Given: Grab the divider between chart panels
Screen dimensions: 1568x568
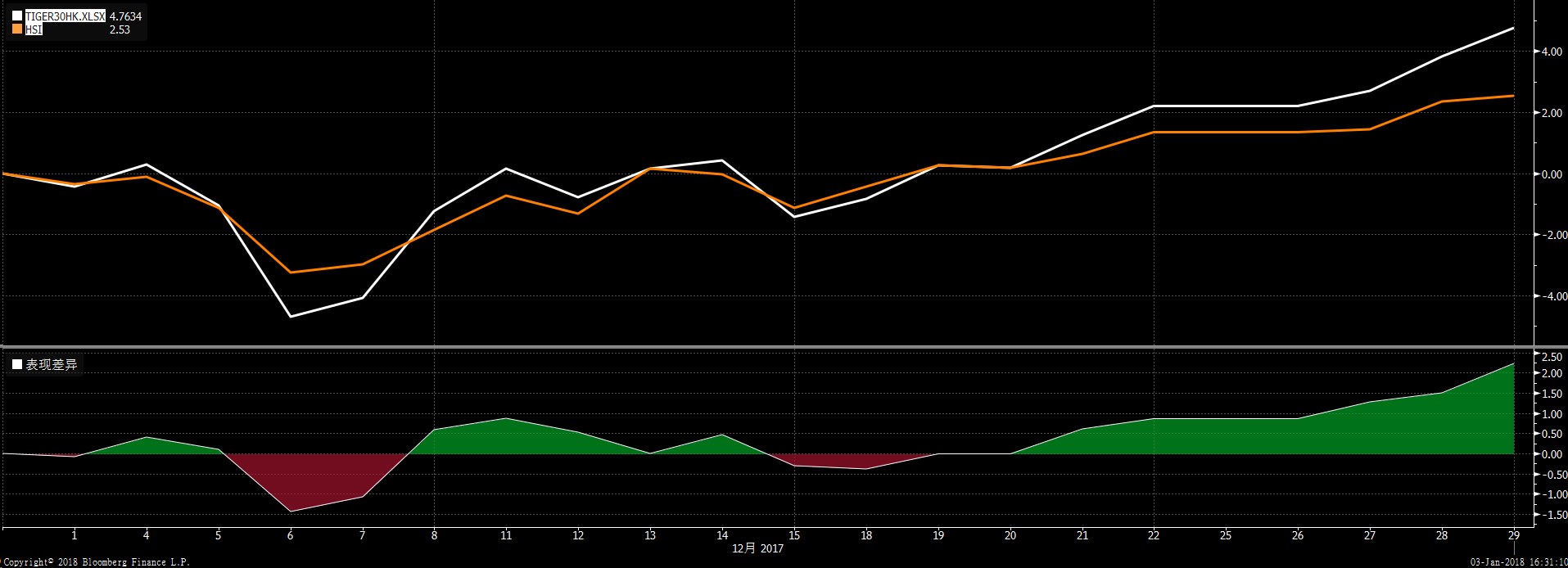Looking at the screenshot, I should pos(784,347).
